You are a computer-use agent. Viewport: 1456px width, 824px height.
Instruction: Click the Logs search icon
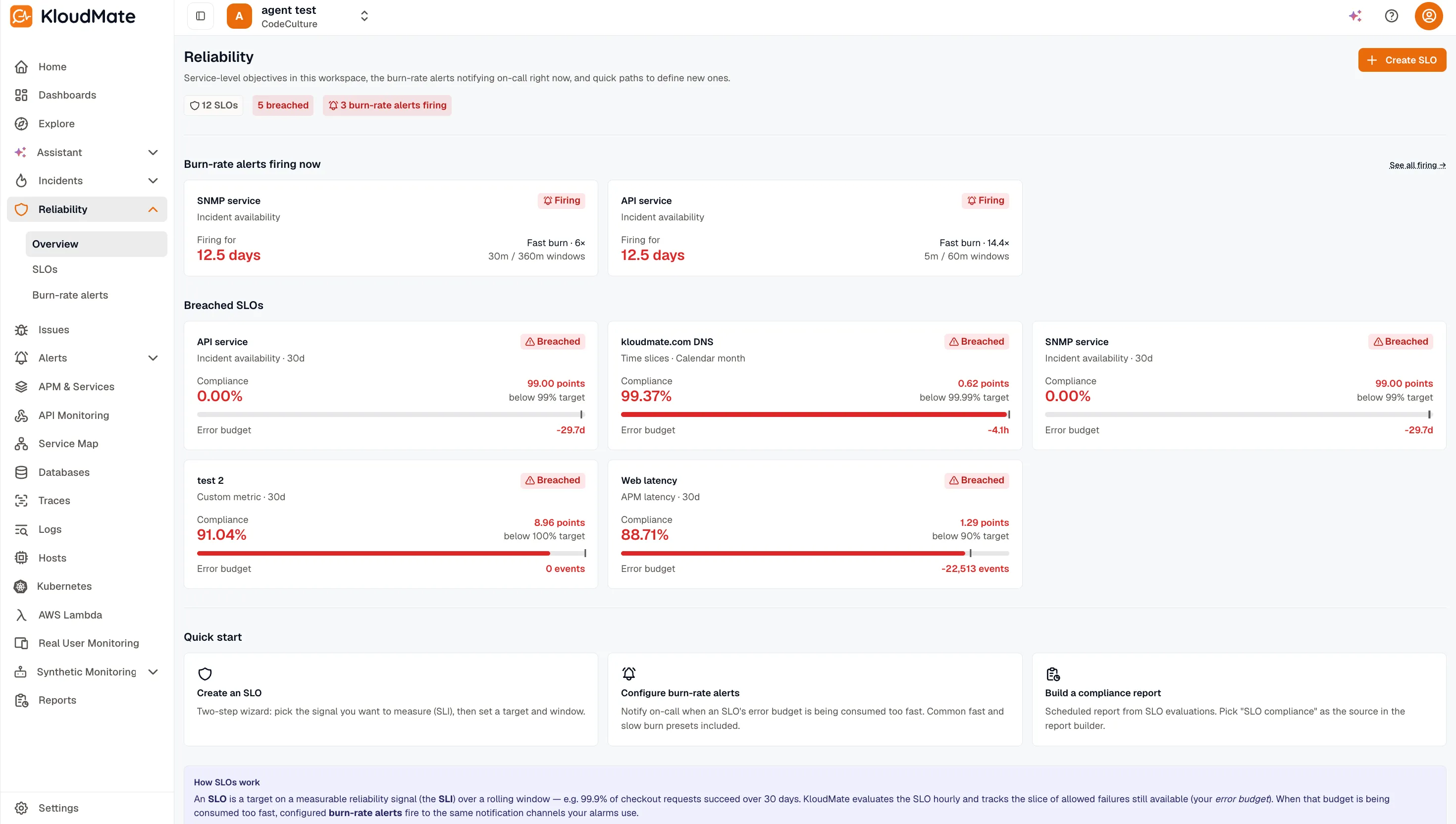point(21,530)
